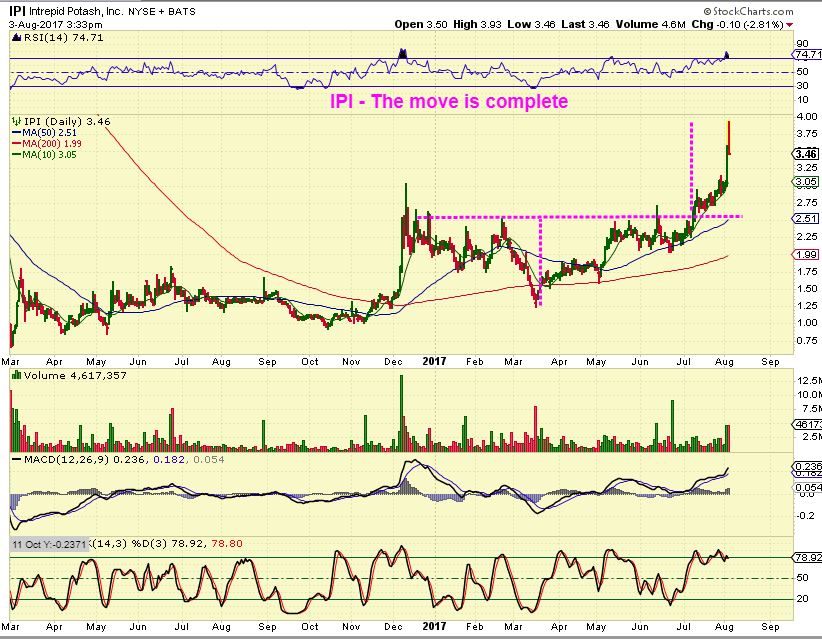Click the 'Open 3.50' value
822x639 pixels.
(x=421, y=24)
